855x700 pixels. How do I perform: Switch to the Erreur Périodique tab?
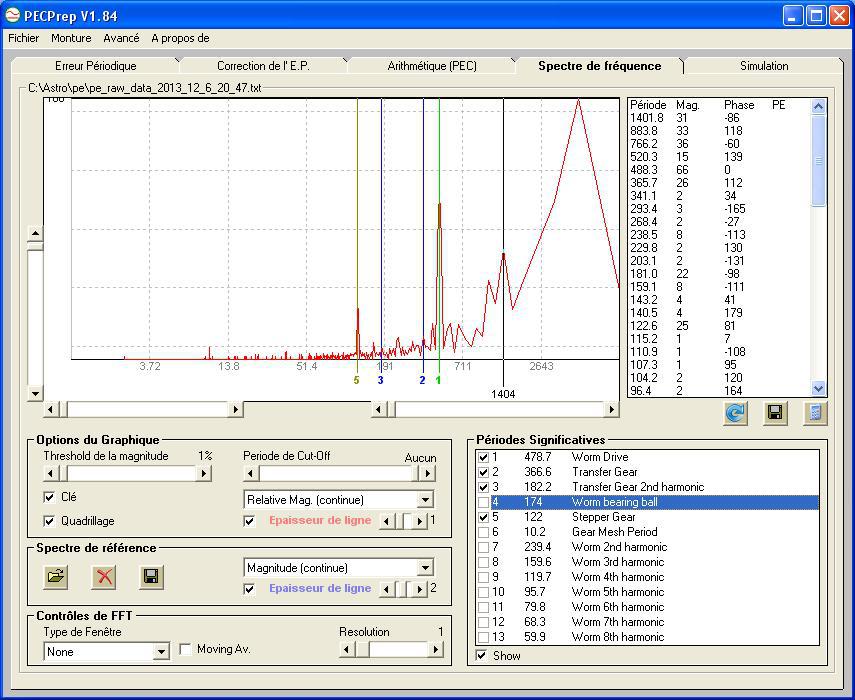pyautogui.click(x=95, y=66)
